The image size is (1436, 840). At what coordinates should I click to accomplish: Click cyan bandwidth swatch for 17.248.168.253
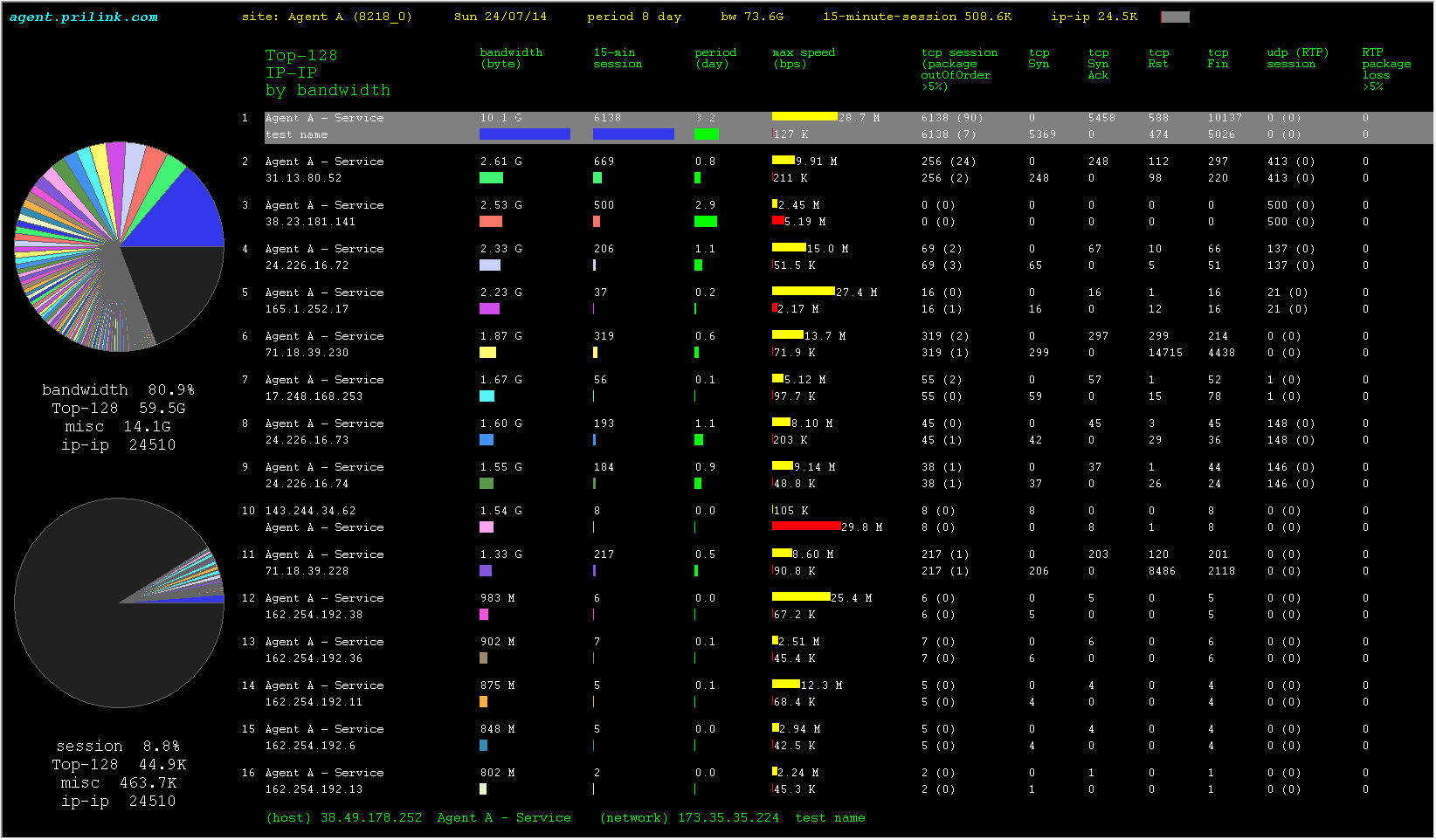pyautogui.click(x=487, y=396)
